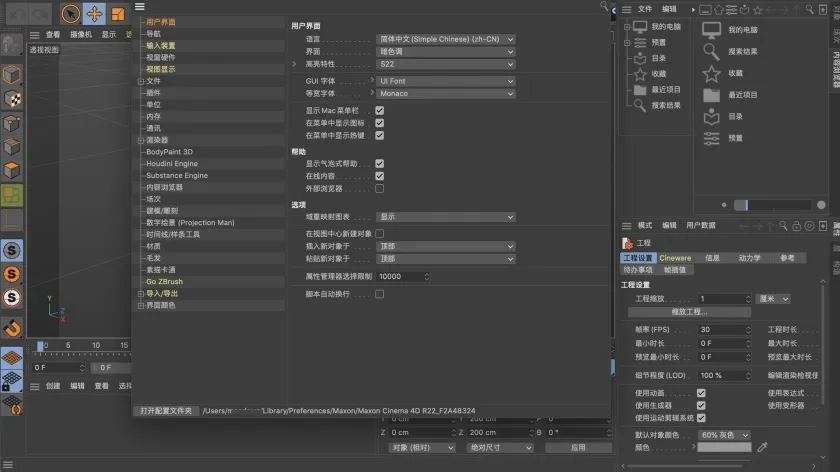Click the magnet snap icon in left toolbar
Image resolution: width=840 pixels, height=472 pixels.
pyautogui.click(x=12, y=327)
